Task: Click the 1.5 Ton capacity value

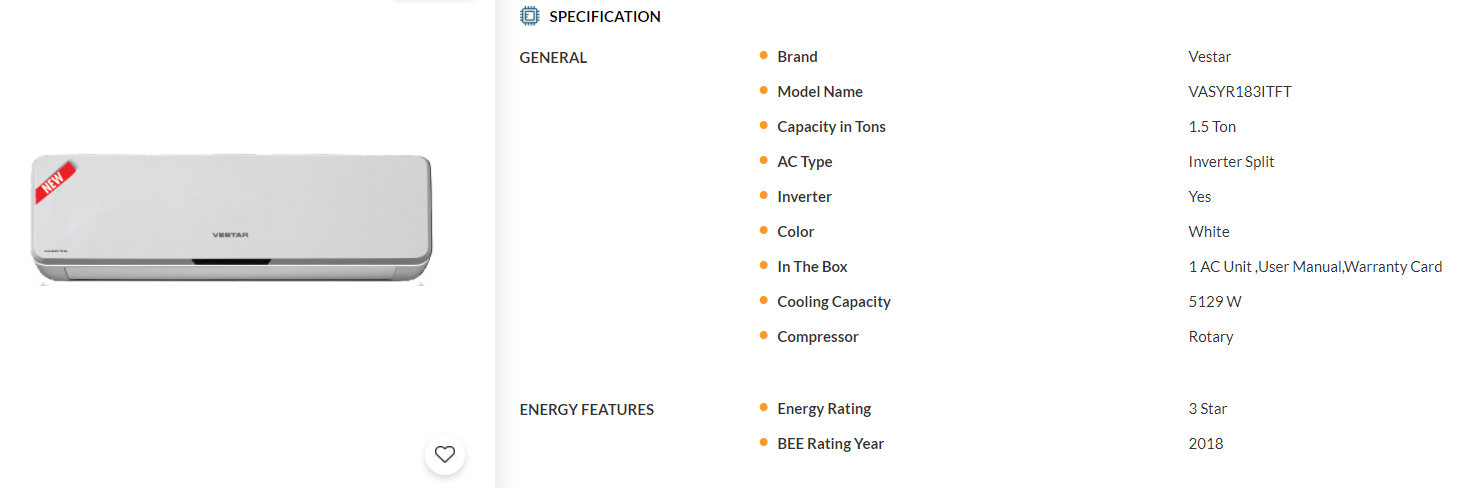Action: point(1212,127)
